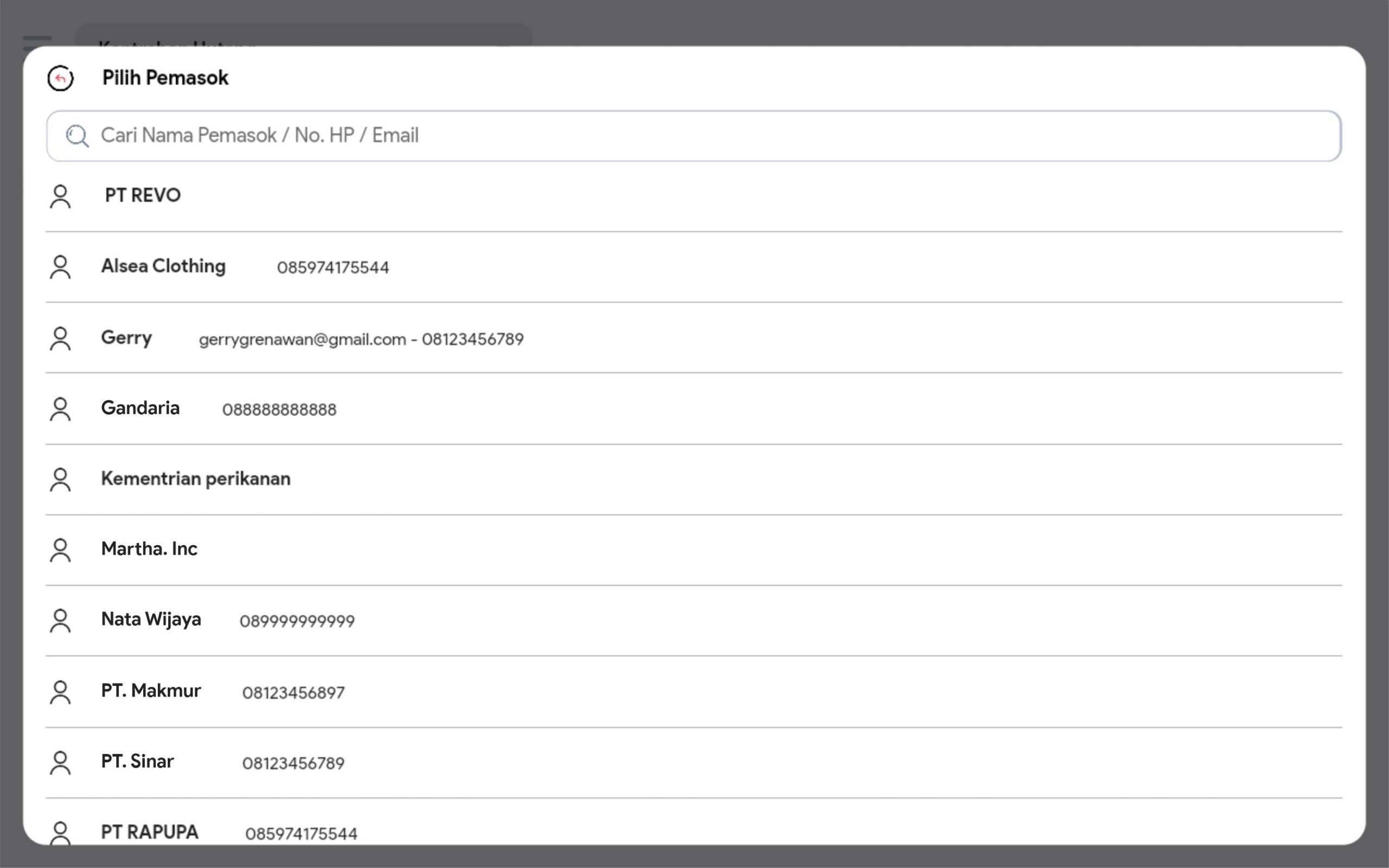Click the person icon beside Gerry
The width and height of the screenshot is (1389, 868).
click(x=60, y=339)
